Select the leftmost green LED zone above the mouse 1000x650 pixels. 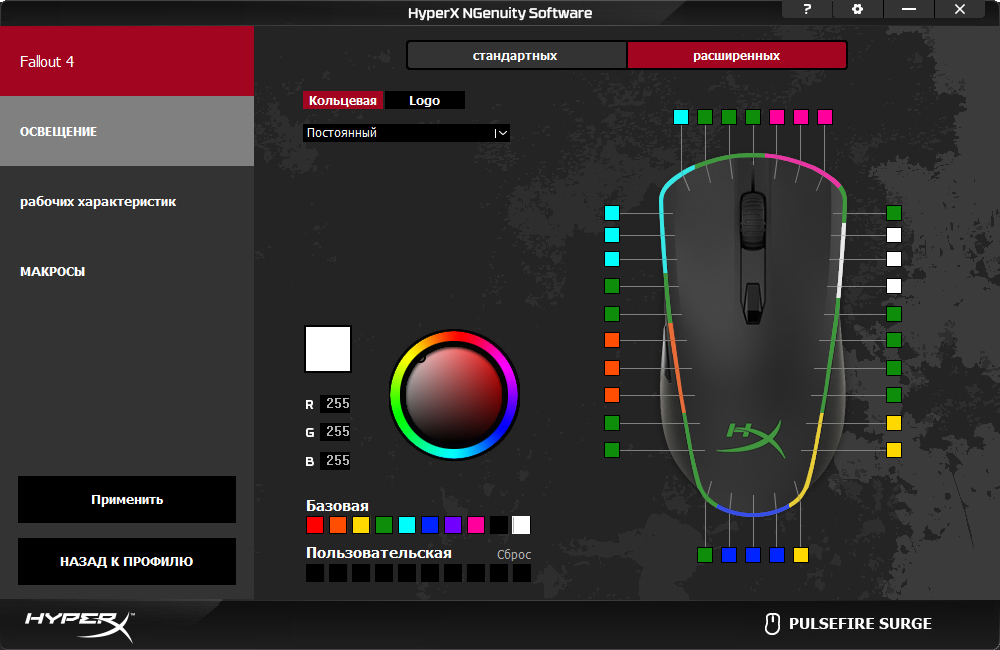(705, 117)
